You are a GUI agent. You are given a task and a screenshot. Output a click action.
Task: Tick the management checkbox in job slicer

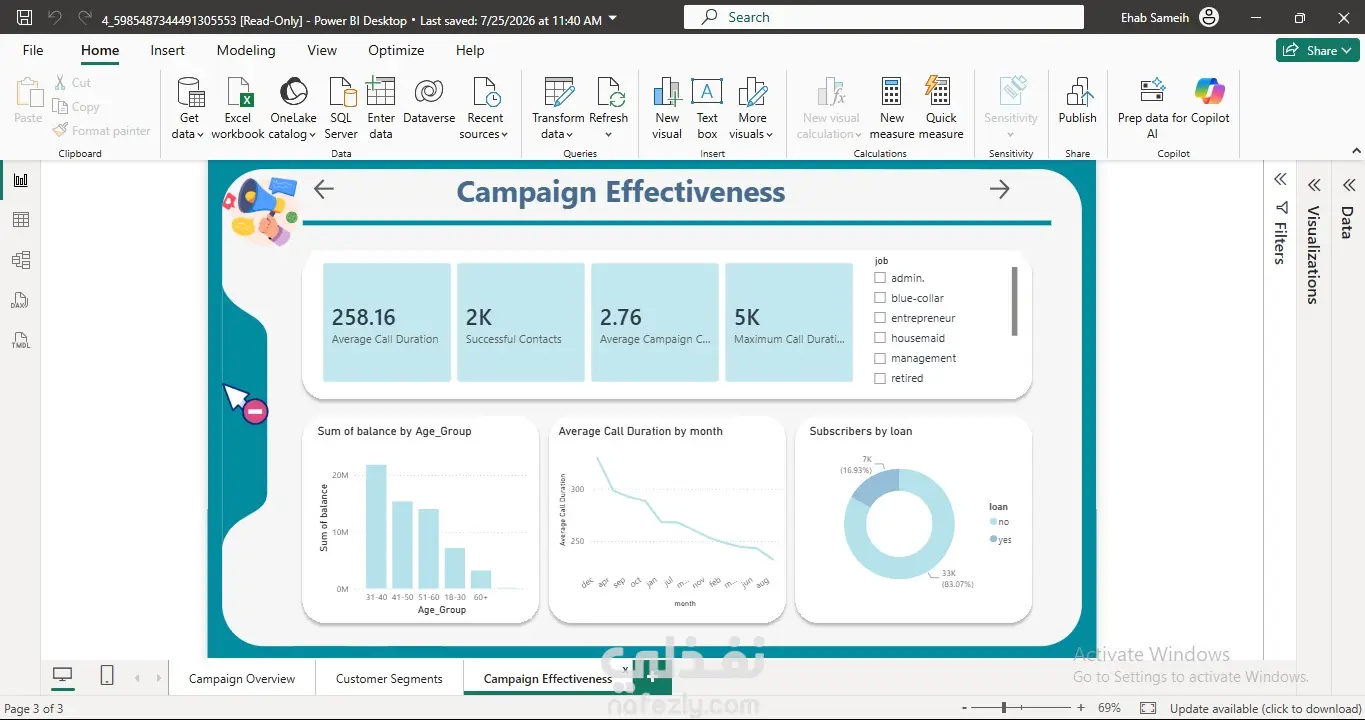[880, 358]
